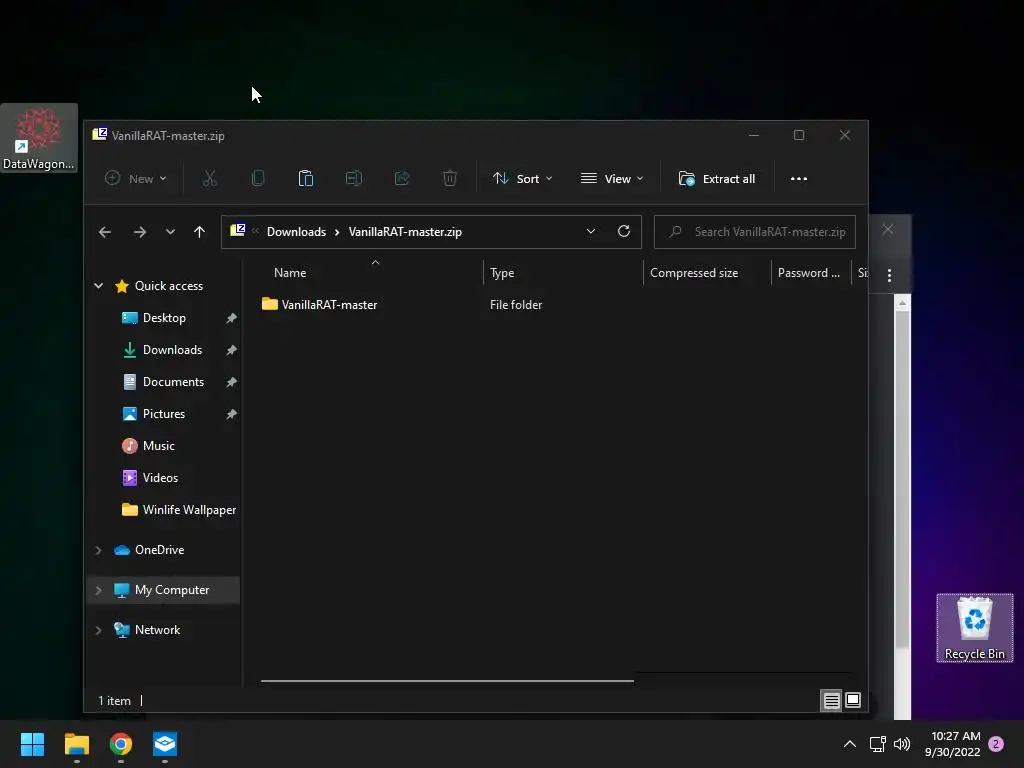
Task: Click the Share icon in toolbar
Action: point(402,178)
